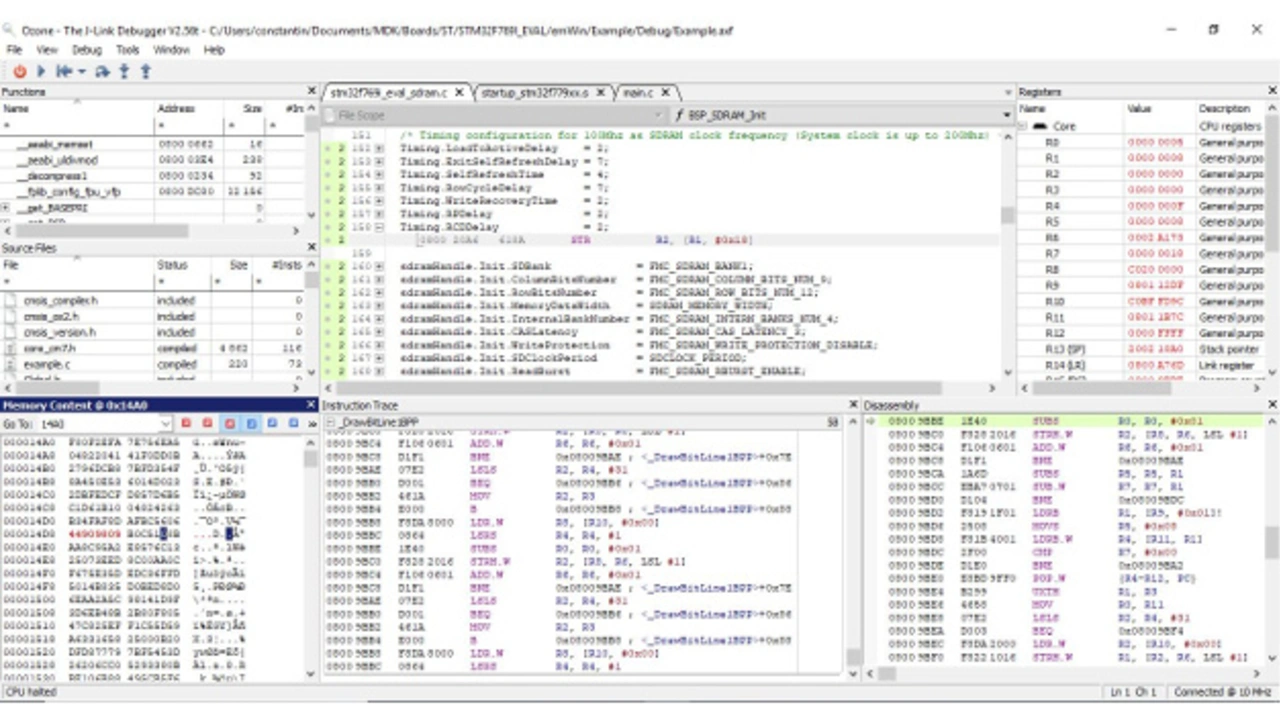Toggle the highlighted red Memory toolbar button
1280x721 pixels.
(229, 424)
